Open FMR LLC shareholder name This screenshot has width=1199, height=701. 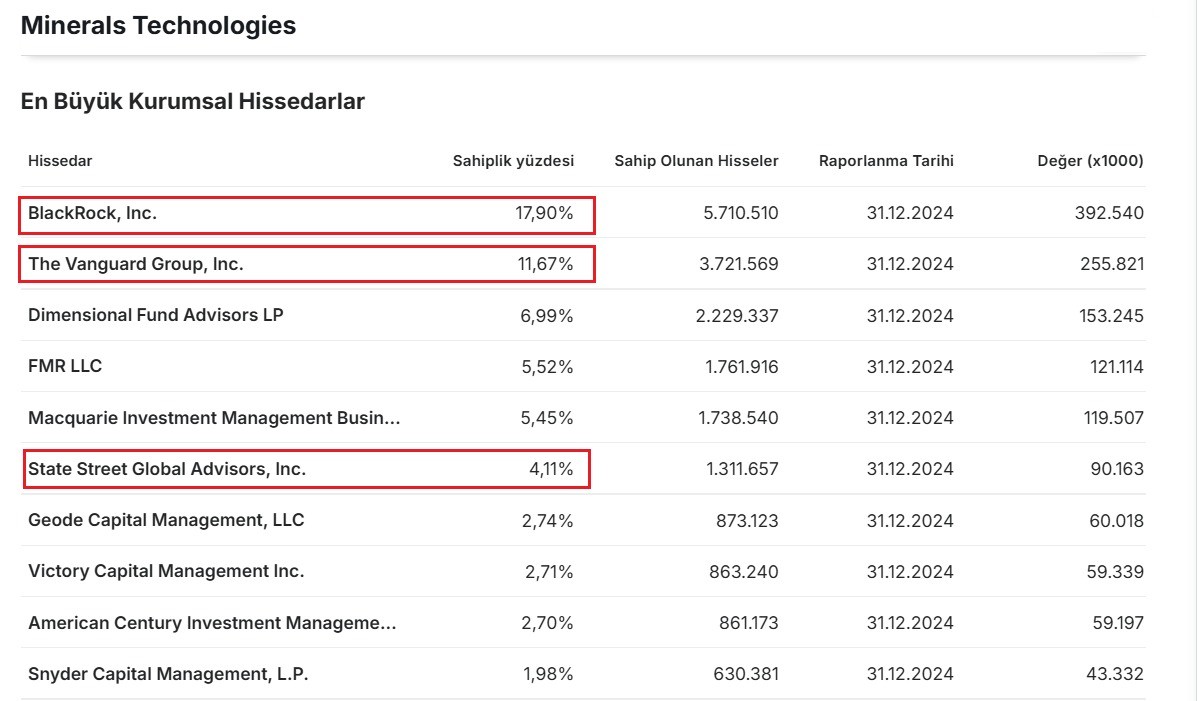tap(65, 366)
